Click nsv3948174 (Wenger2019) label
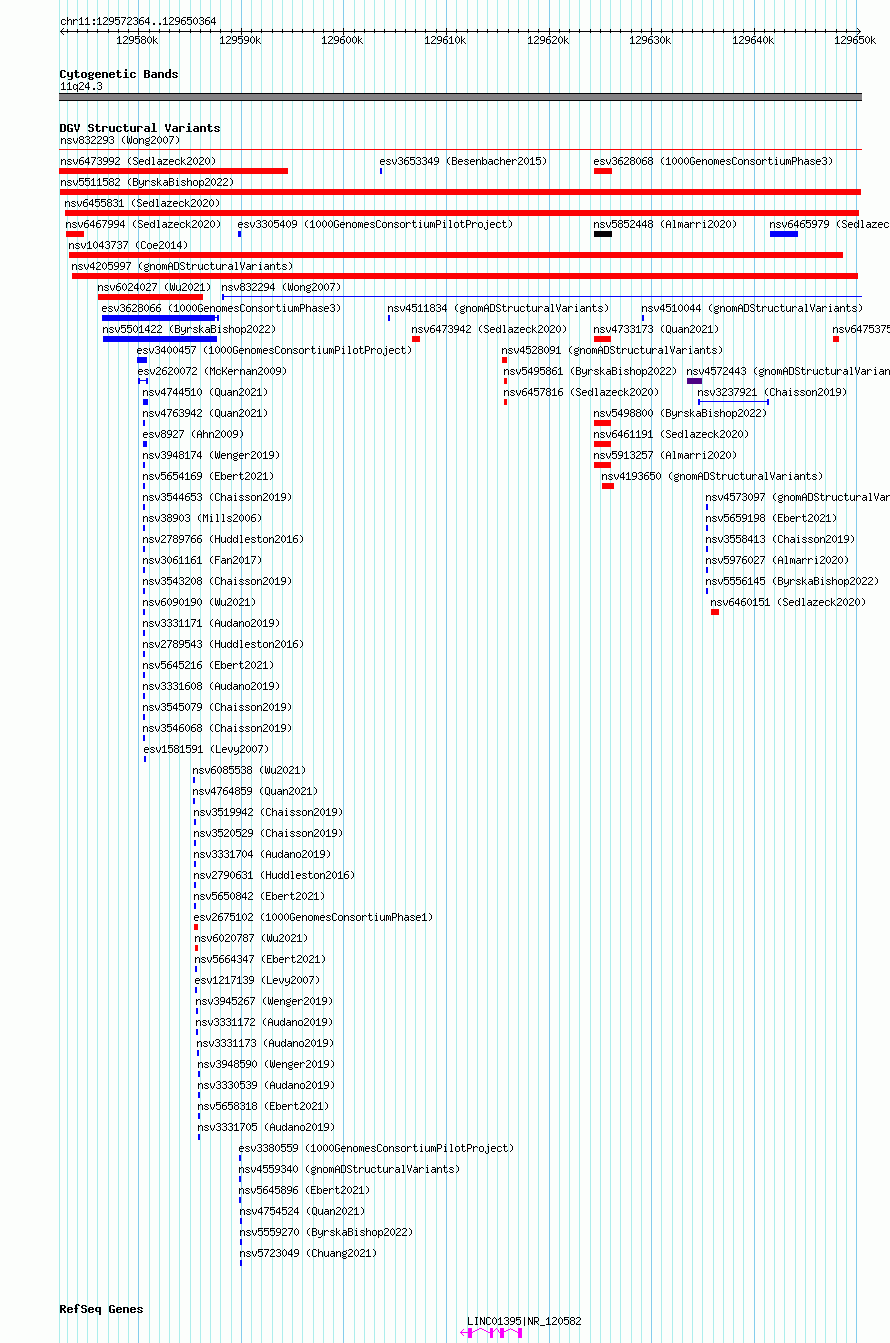 [211, 455]
